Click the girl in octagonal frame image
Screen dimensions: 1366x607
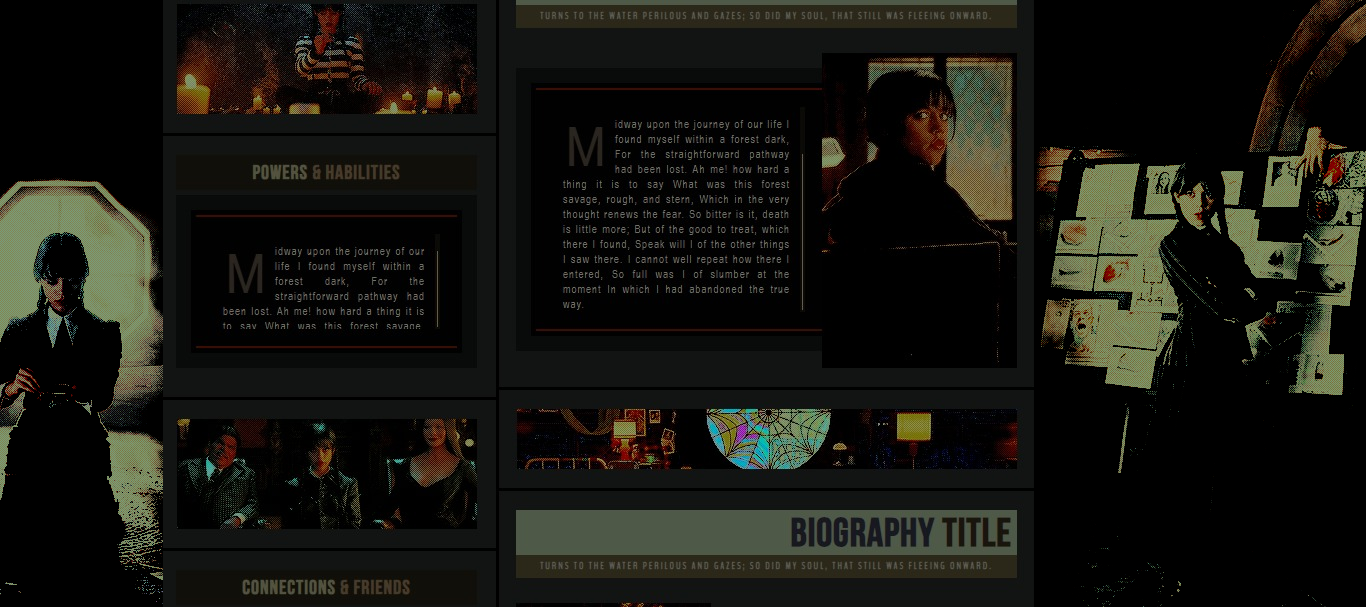81,393
